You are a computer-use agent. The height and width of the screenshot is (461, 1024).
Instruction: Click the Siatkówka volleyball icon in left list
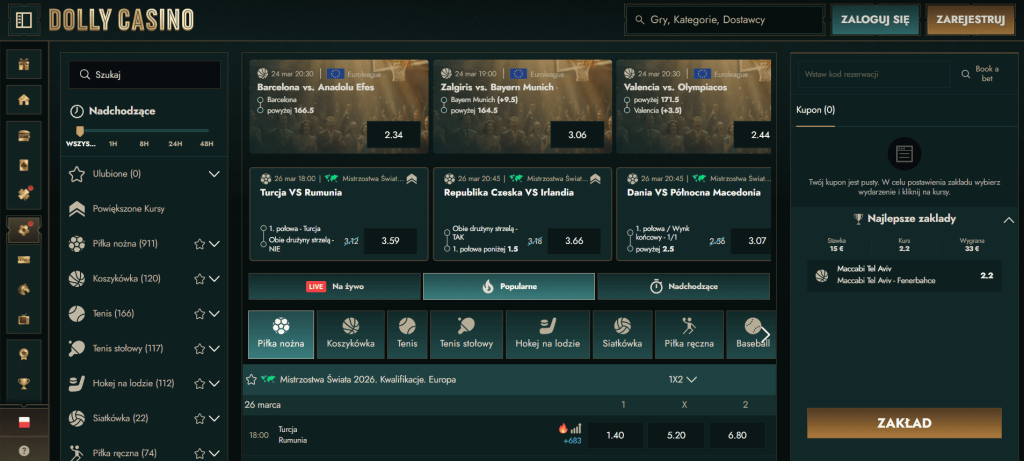point(77,418)
